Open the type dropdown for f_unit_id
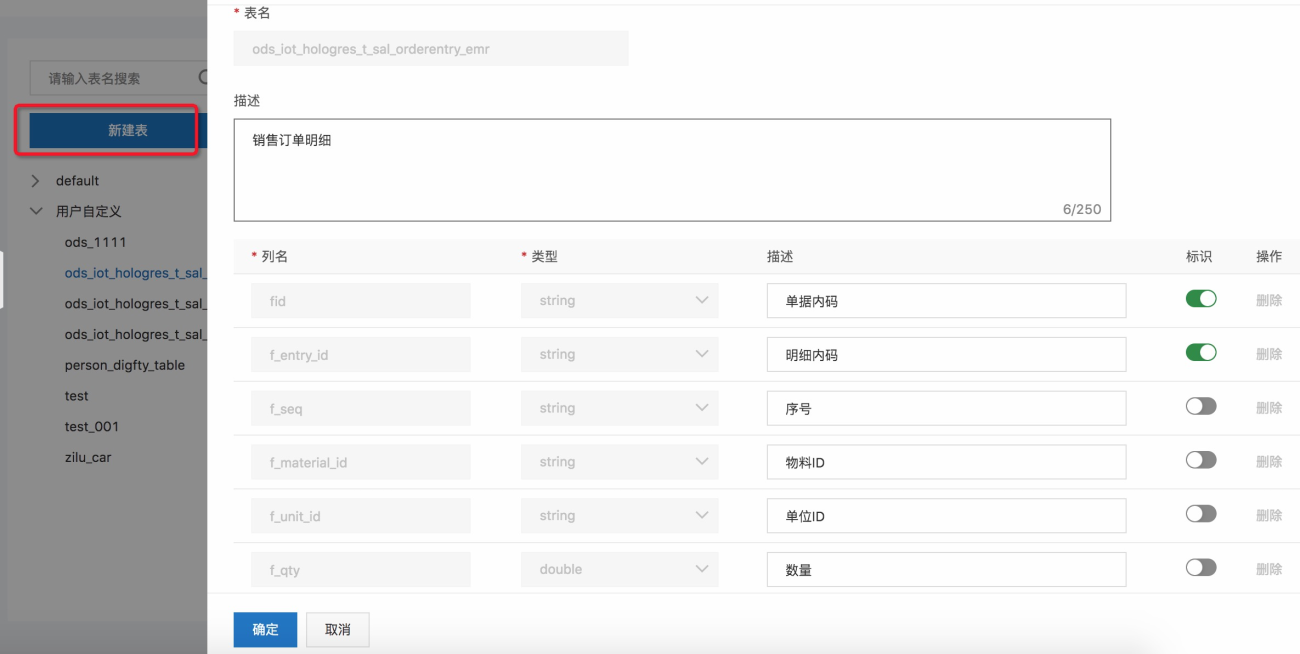The width and height of the screenshot is (1300, 654). tap(620, 516)
